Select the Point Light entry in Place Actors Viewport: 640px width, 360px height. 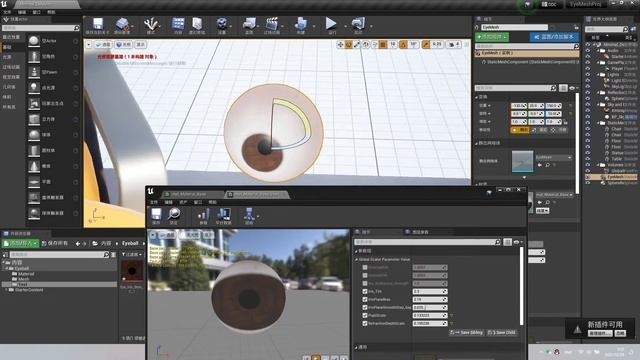coord(53,88)
